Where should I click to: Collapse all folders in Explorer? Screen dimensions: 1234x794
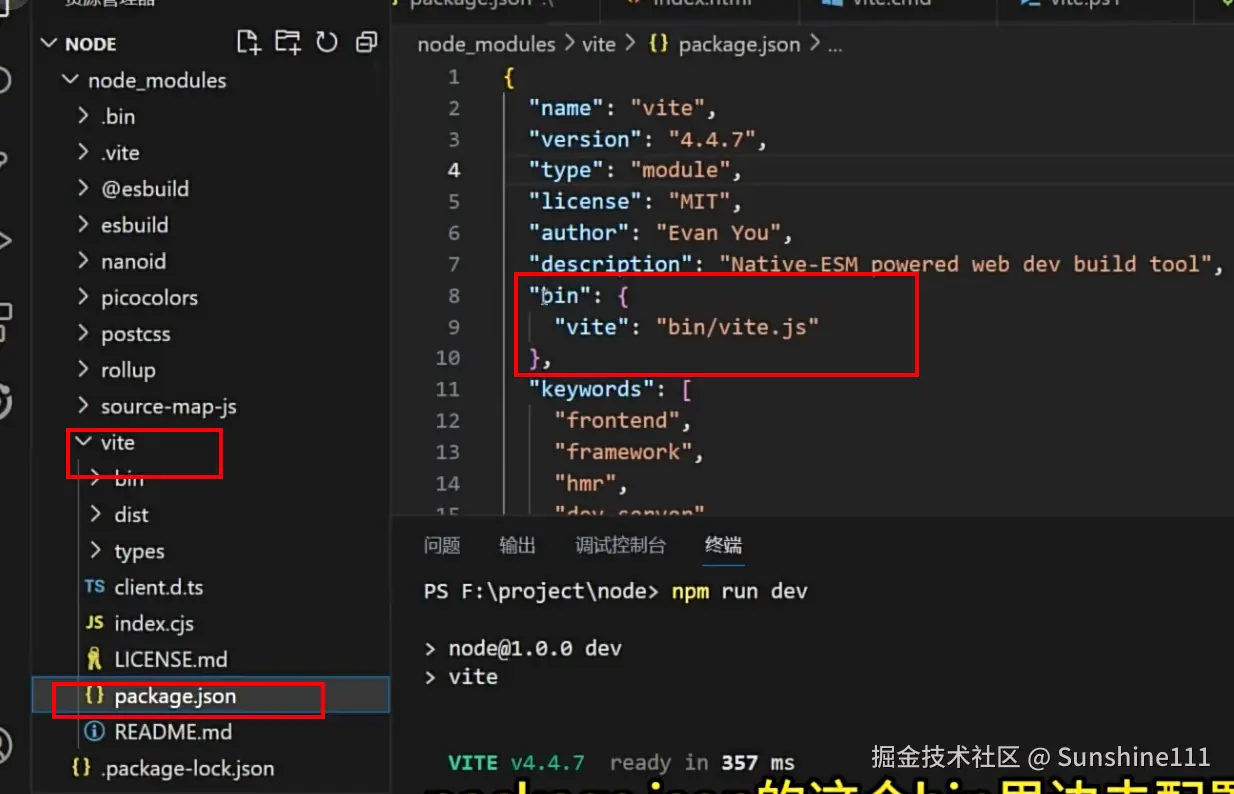click(367, 43)
